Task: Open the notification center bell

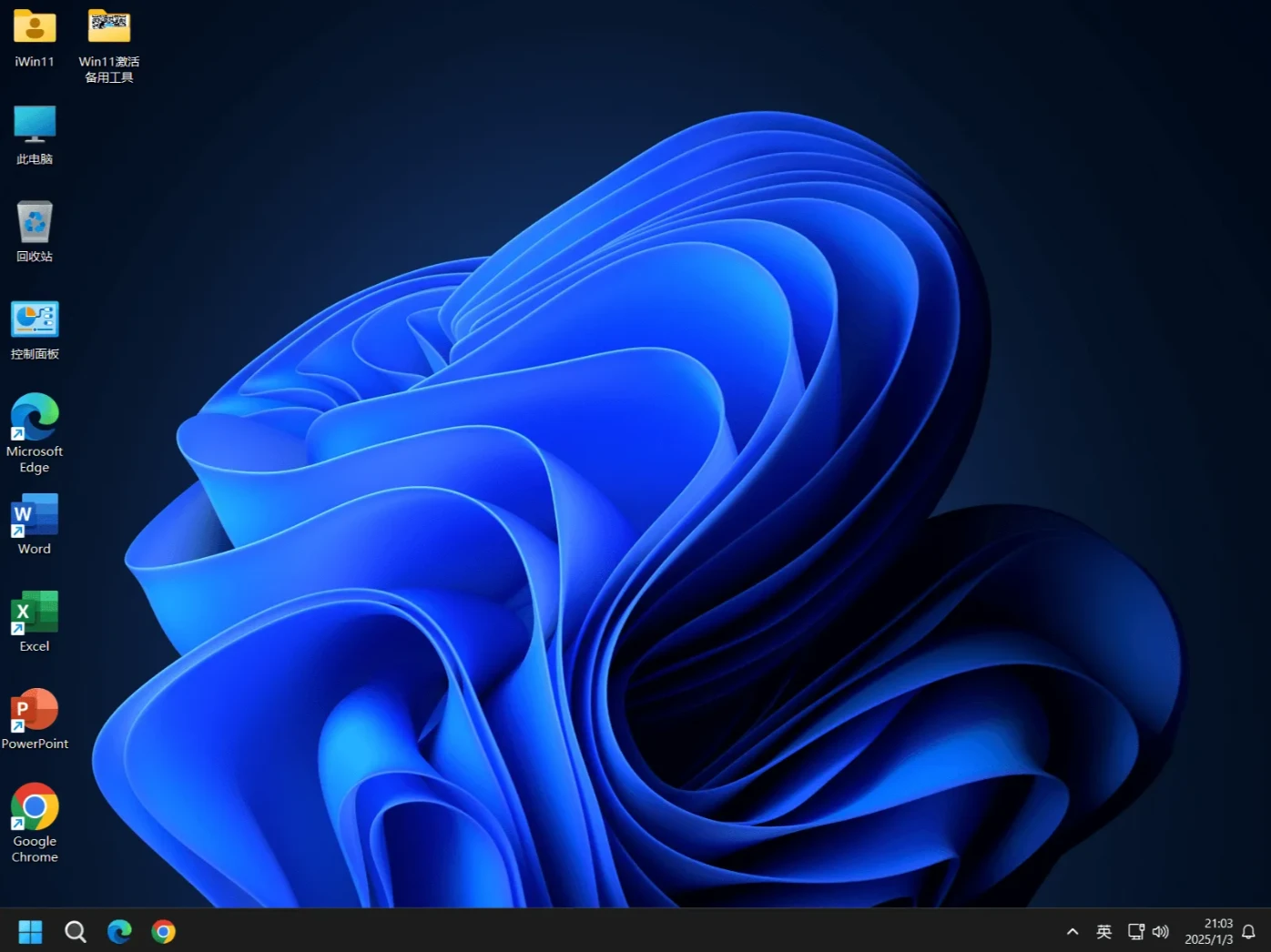Action: click(1249, 932)
